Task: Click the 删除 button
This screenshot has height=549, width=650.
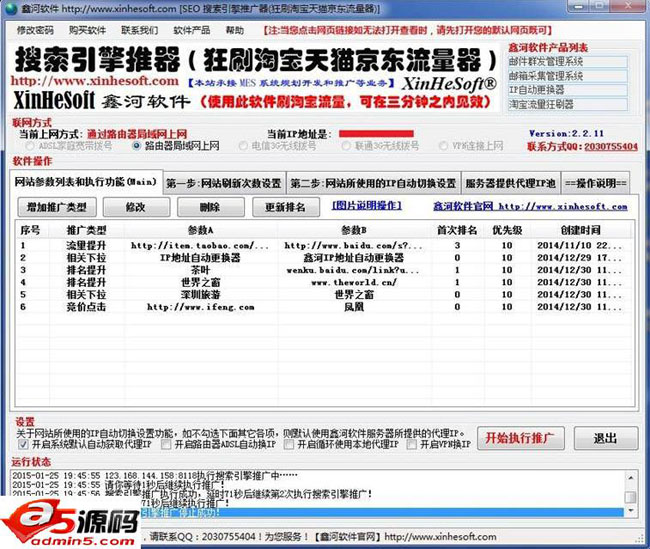Action: pos(211,207)
